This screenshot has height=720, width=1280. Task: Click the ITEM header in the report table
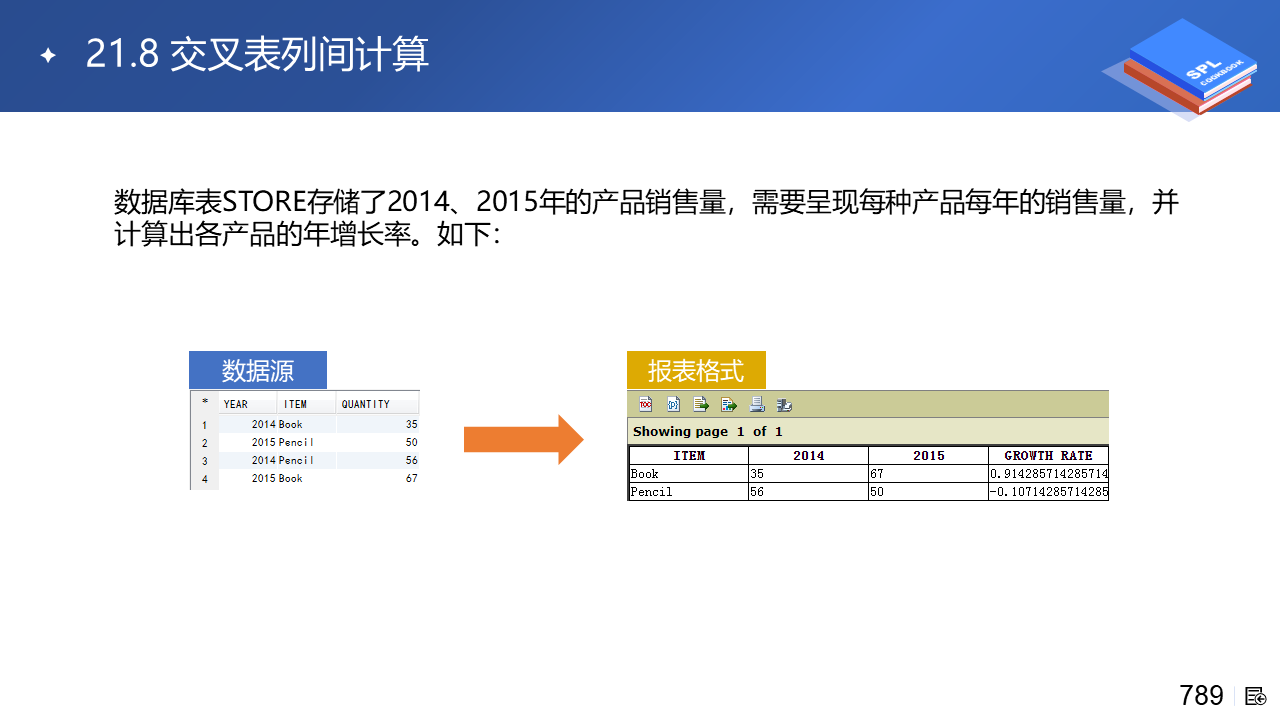pos(689,455)
